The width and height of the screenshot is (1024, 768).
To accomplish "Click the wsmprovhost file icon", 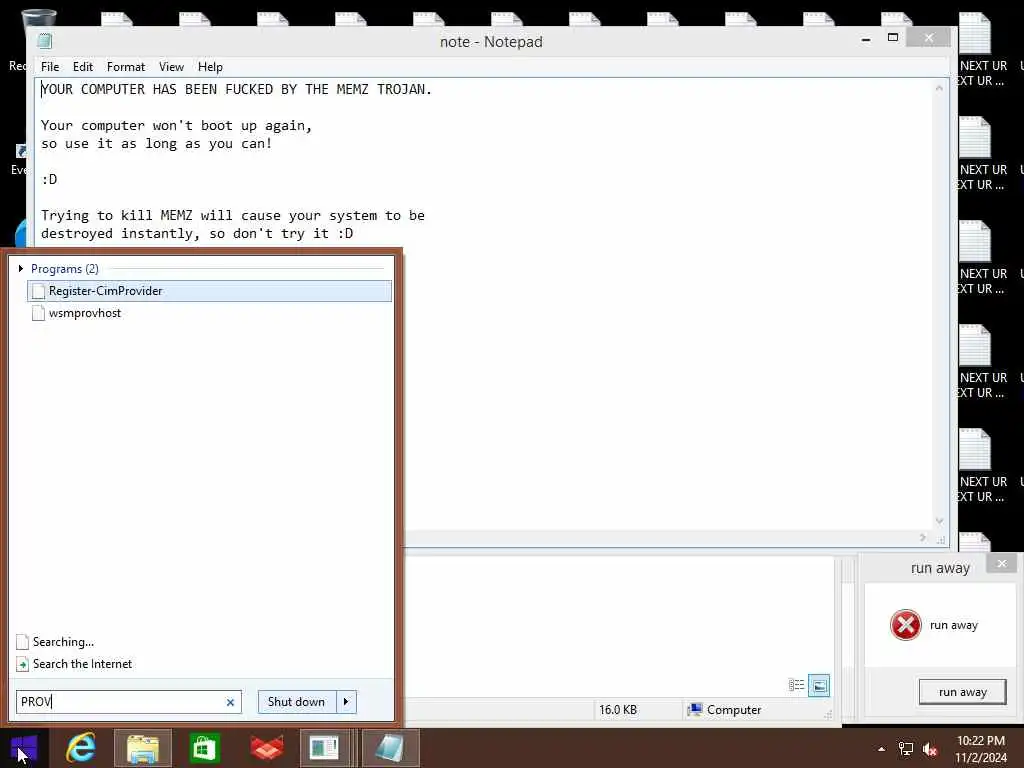I will (x=39, y=313).
